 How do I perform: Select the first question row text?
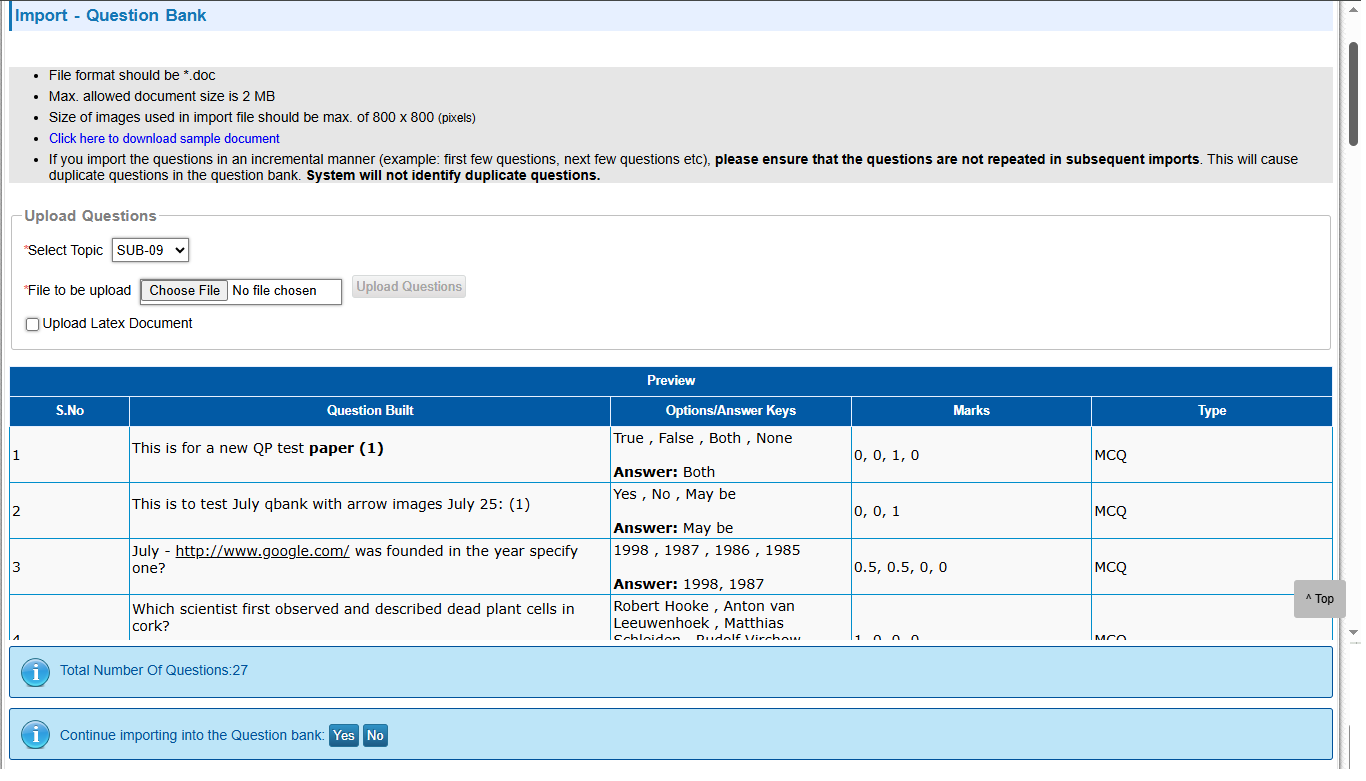tap(257, 449)
